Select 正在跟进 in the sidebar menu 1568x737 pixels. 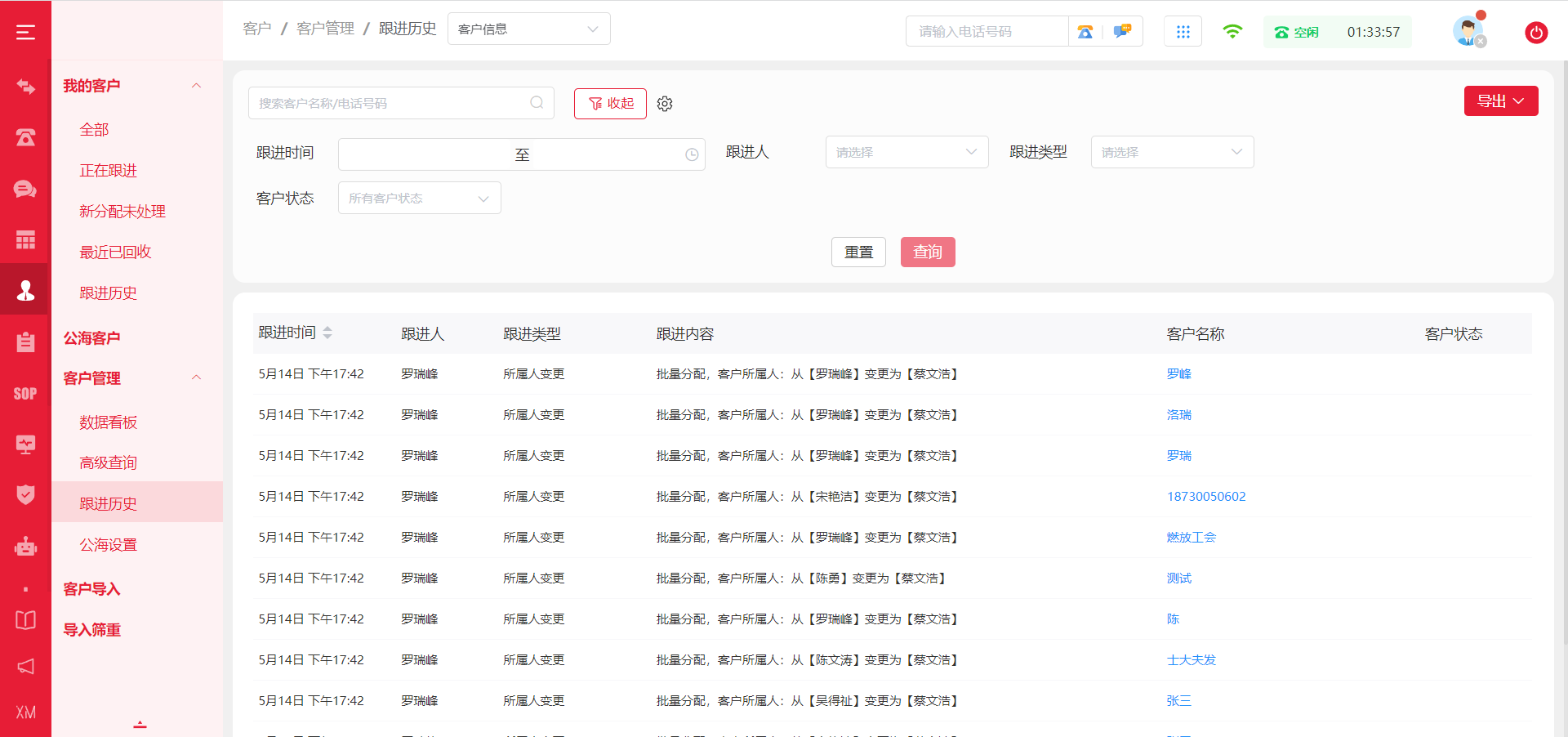click(x=108, y=171)
